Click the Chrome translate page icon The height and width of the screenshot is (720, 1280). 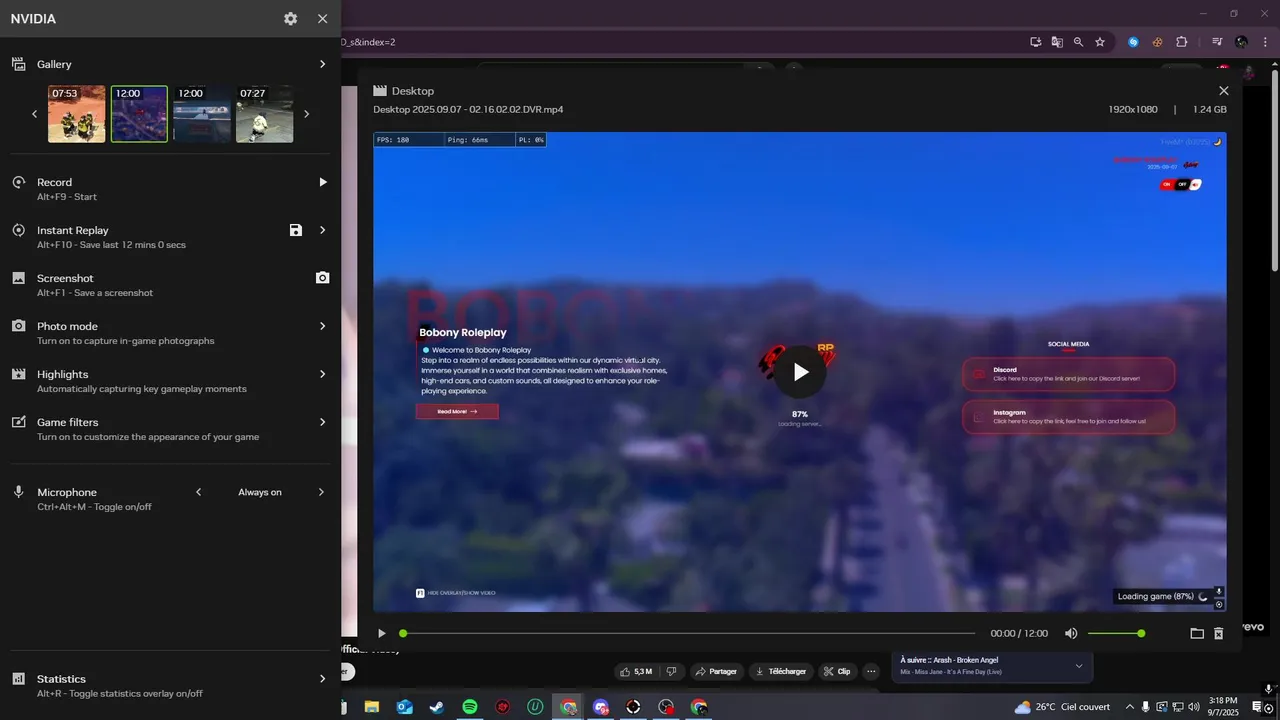click(1057, 42)
